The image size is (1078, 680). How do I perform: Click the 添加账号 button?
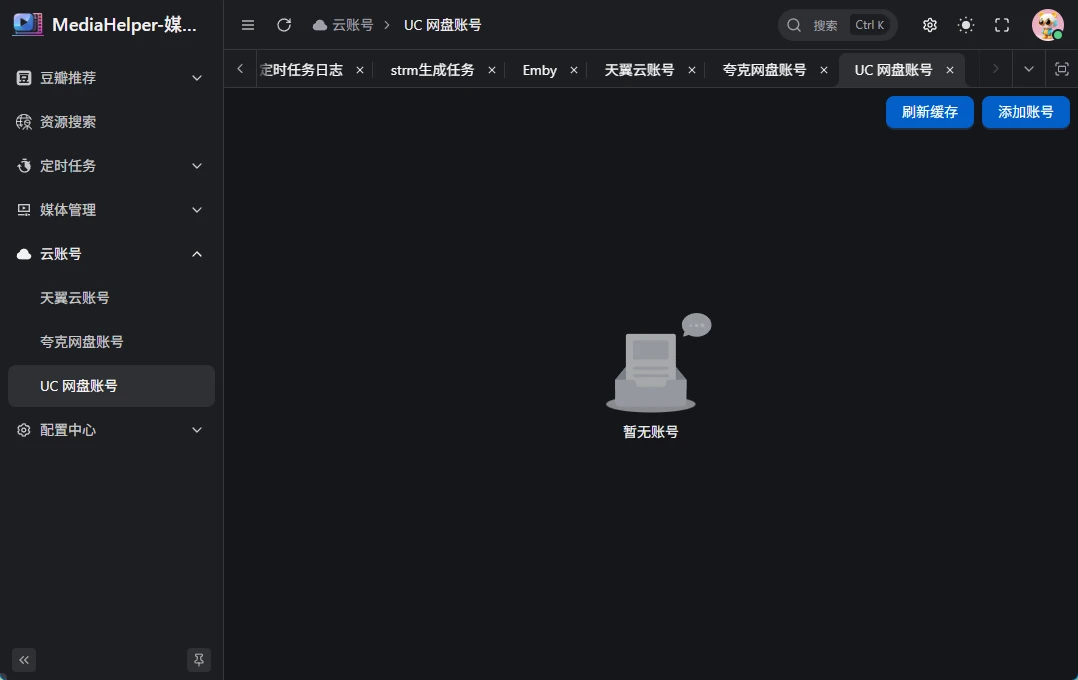[x=1025, y=112]
